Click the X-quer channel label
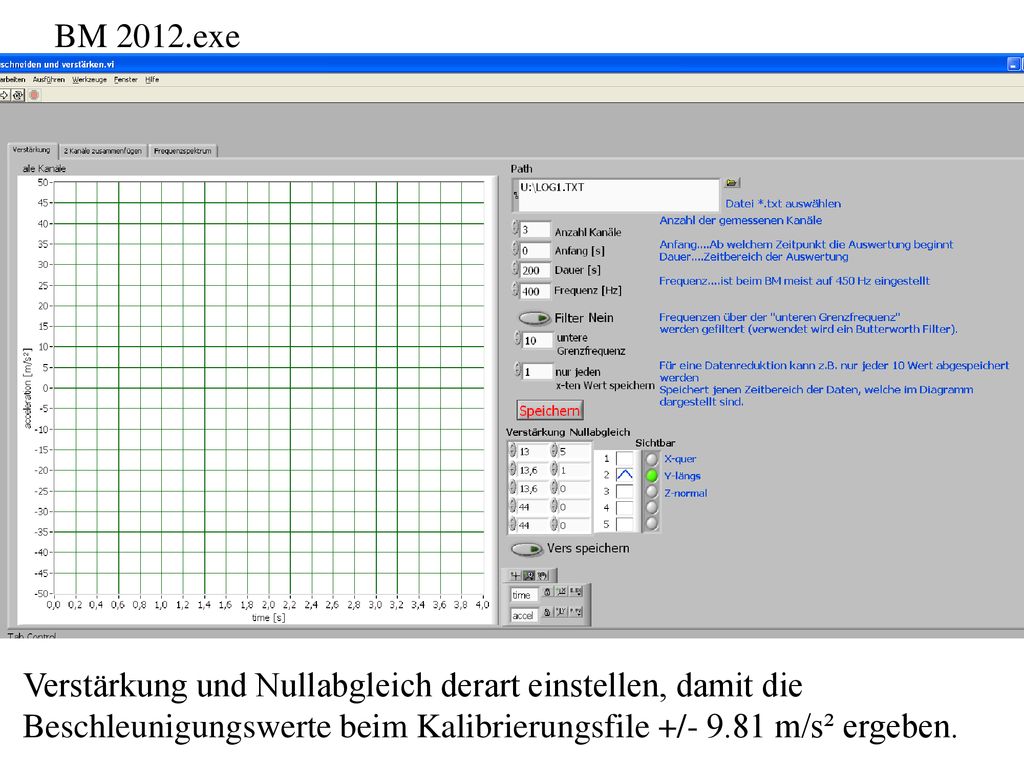The image size is (1024, 768). point(680,459)
